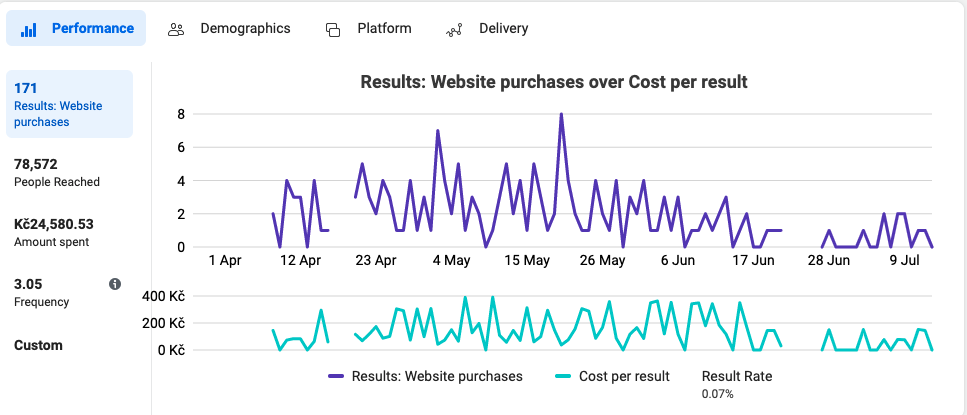Click the purple legend color swatch

336,377
